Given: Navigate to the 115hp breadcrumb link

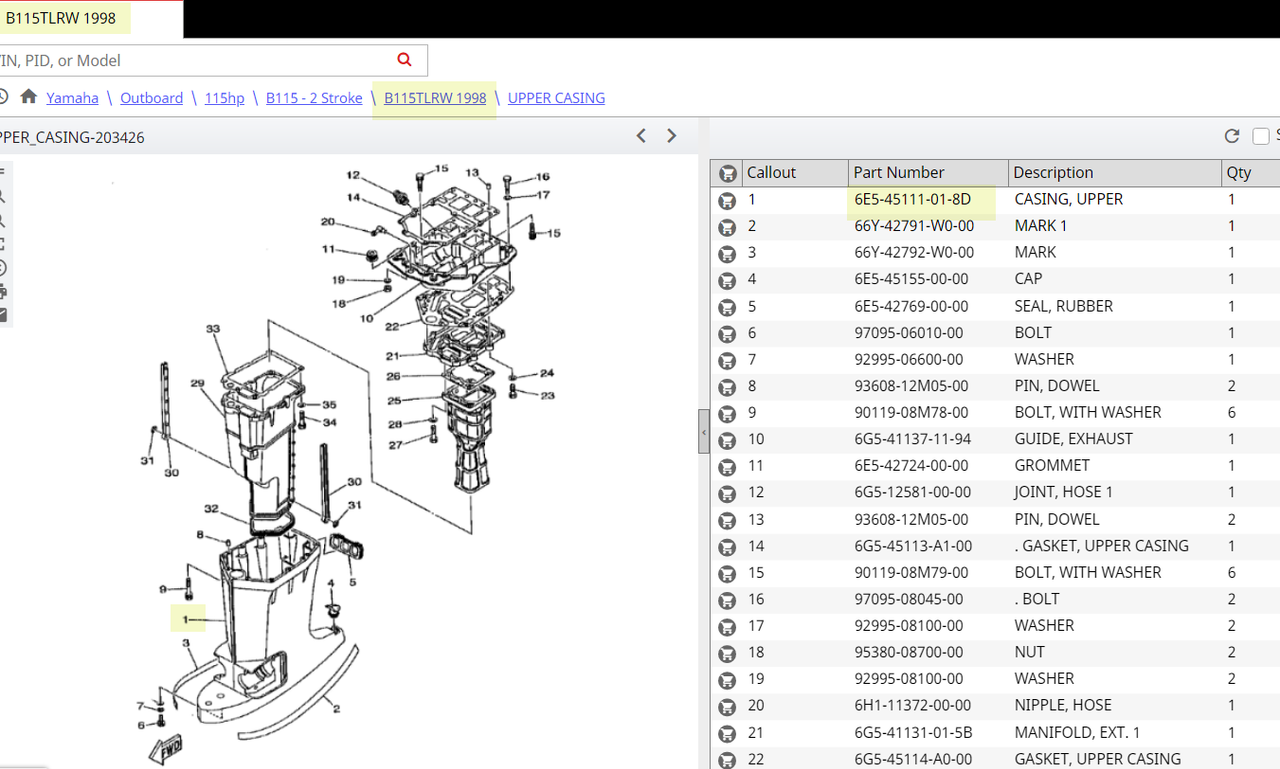Looking at the screenshot, I should pos(224,98).
